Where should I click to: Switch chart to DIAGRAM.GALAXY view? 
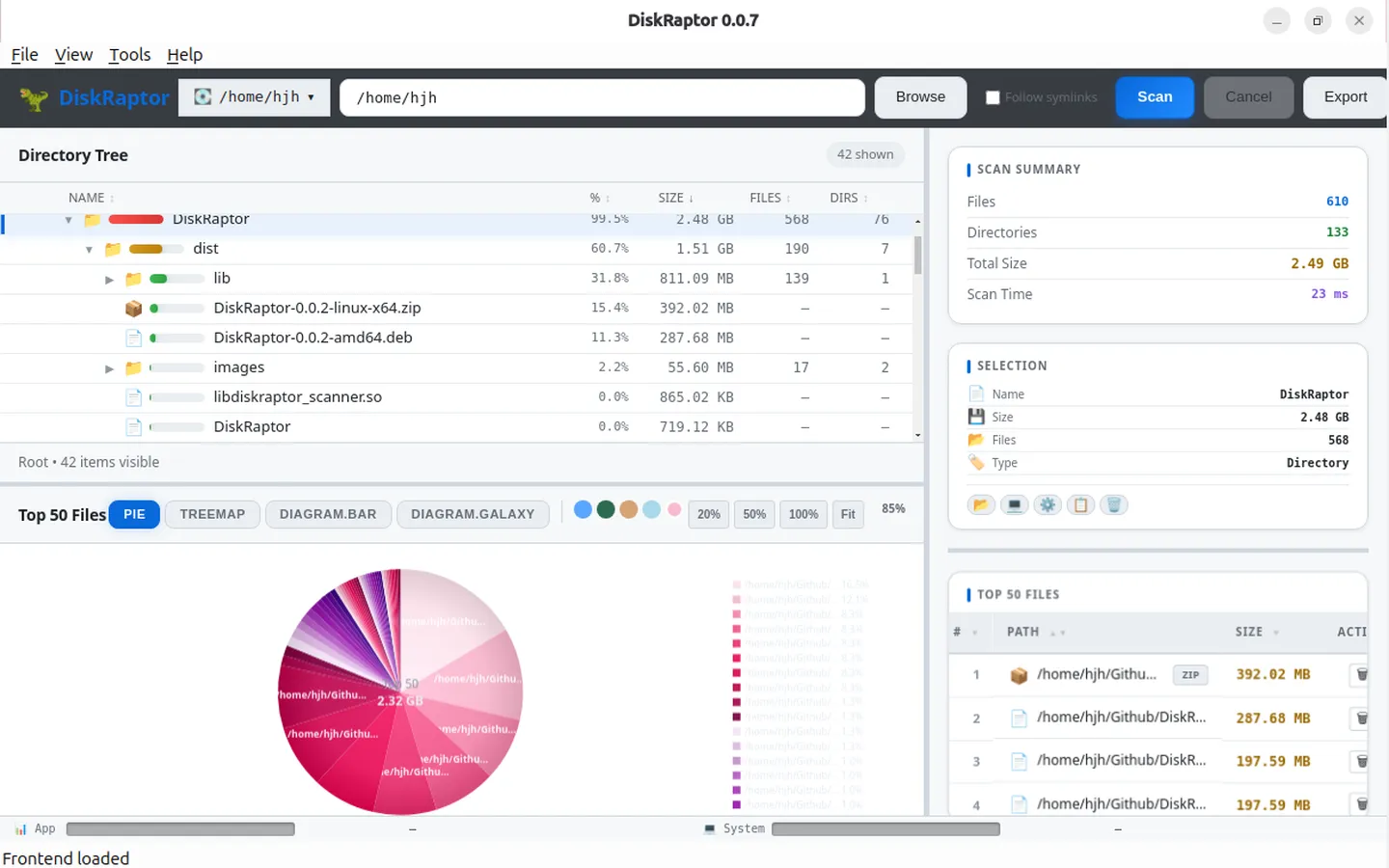(x=473, y=515)
